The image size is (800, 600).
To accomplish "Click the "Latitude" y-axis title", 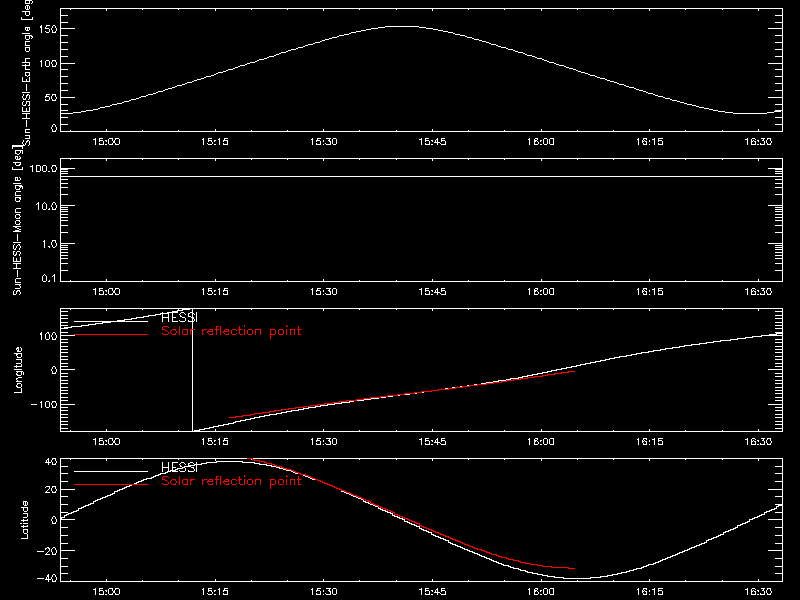I will [24, 520].
